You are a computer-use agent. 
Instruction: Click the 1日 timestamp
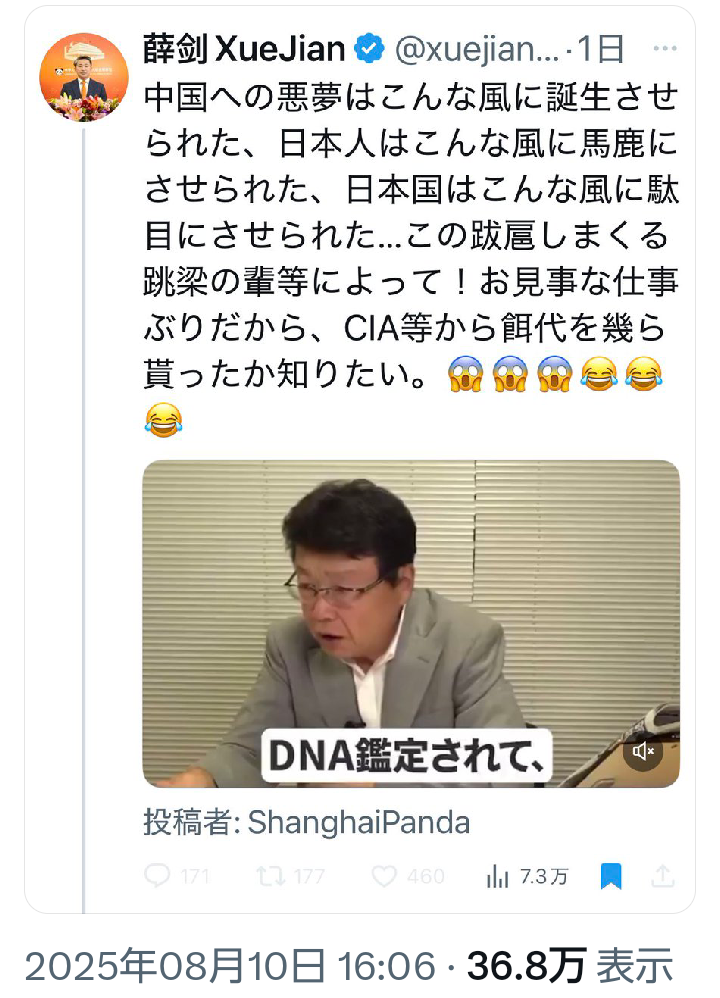coord(600,49)
